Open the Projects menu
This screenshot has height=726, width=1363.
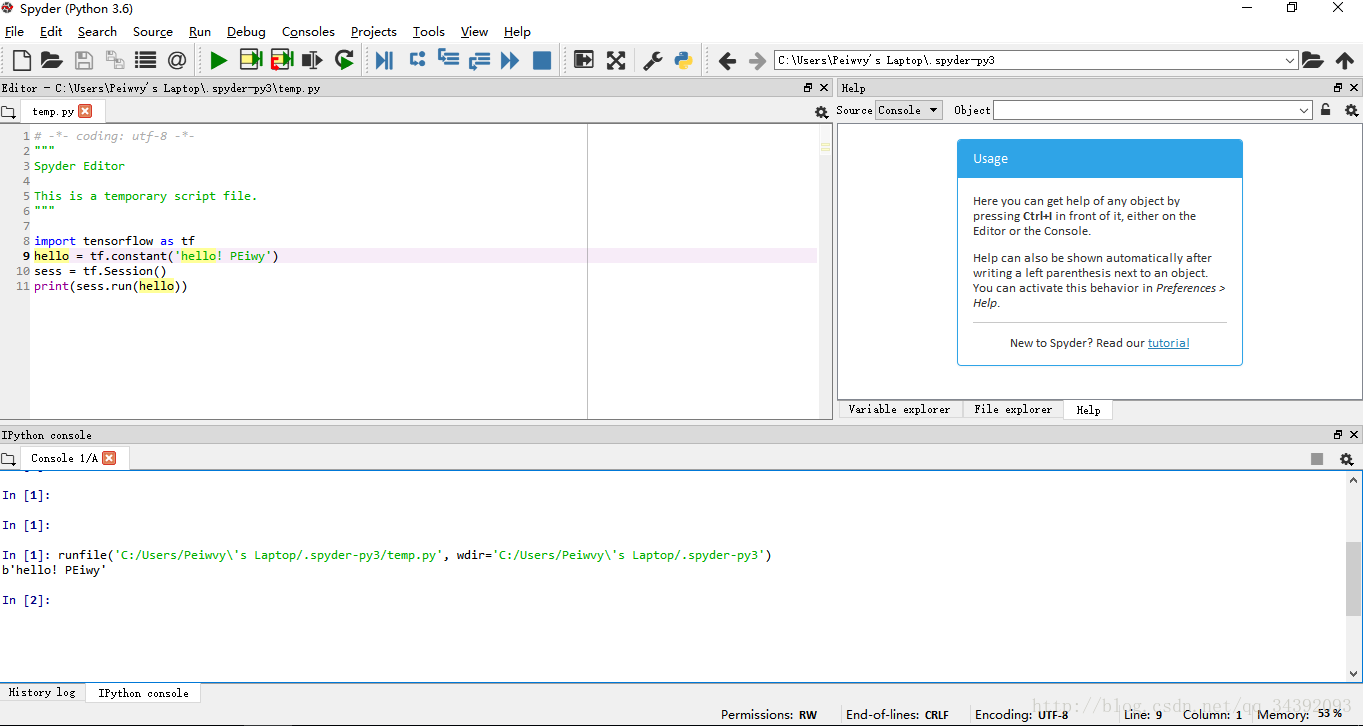[374, 32]
